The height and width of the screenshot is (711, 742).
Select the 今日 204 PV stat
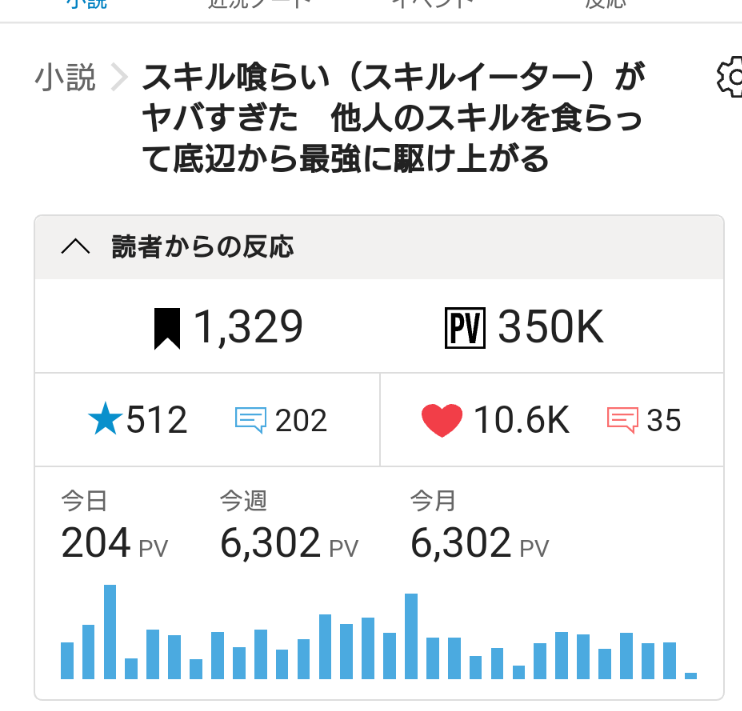(114, 531)
